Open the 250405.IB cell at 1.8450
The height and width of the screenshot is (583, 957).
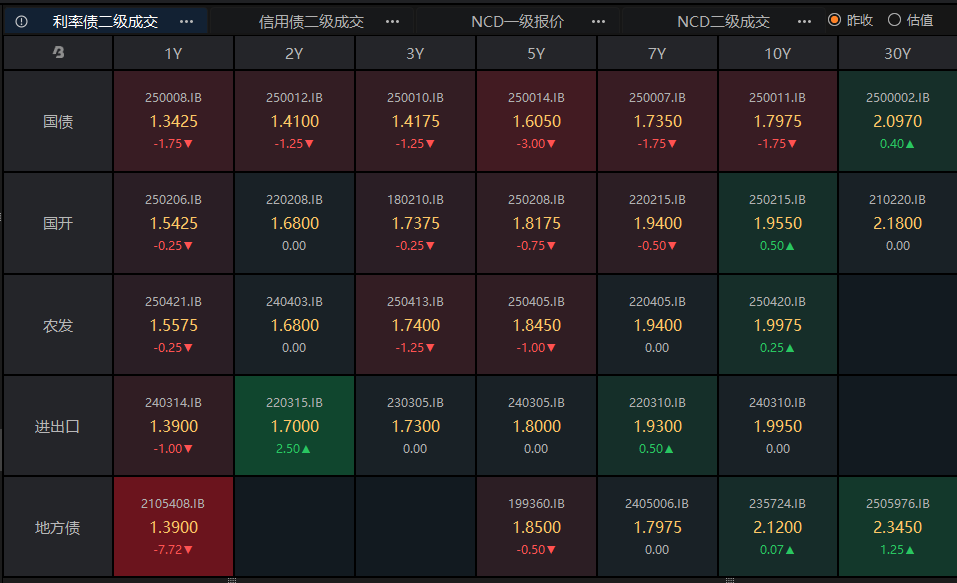tap(536, 325)
